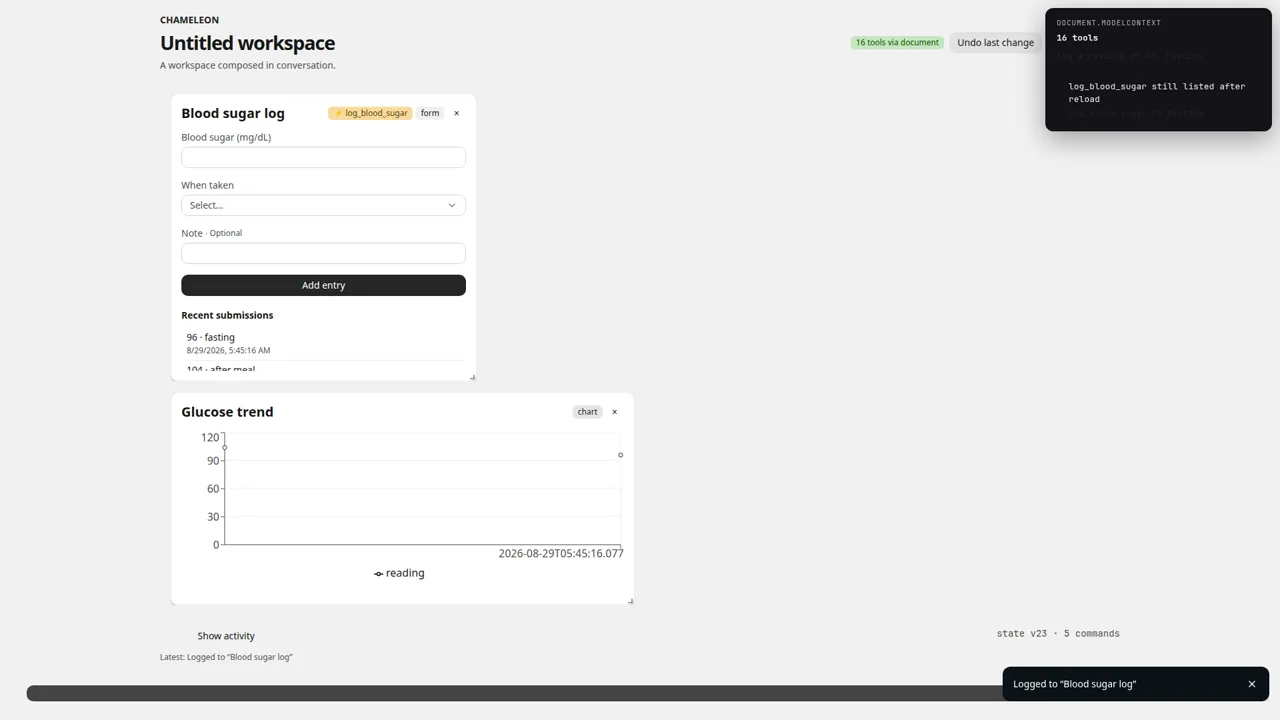Click the chart timestamp label 2026-08-29T05:45:16.077
The height and width of the screenshot is (720, 1280).
pos(561,553)
